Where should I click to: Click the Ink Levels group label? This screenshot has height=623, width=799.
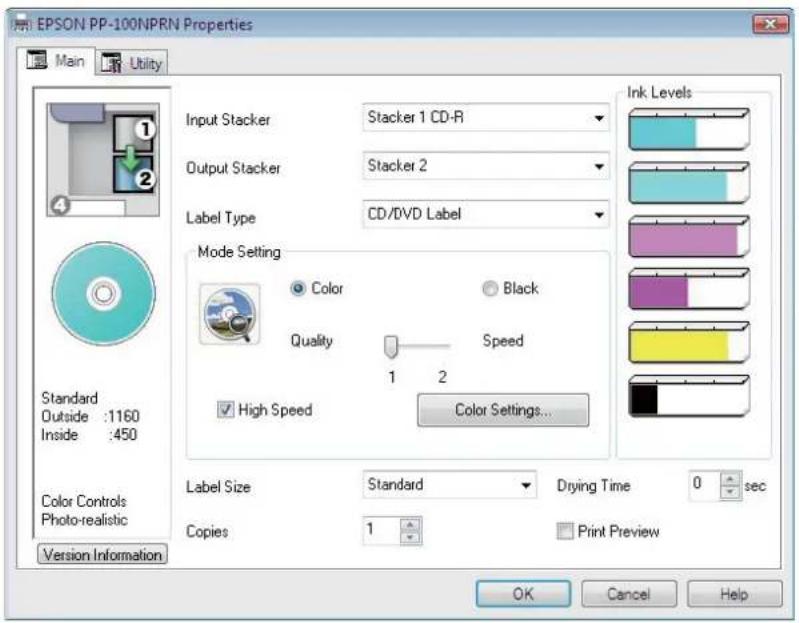click(659, 93)
